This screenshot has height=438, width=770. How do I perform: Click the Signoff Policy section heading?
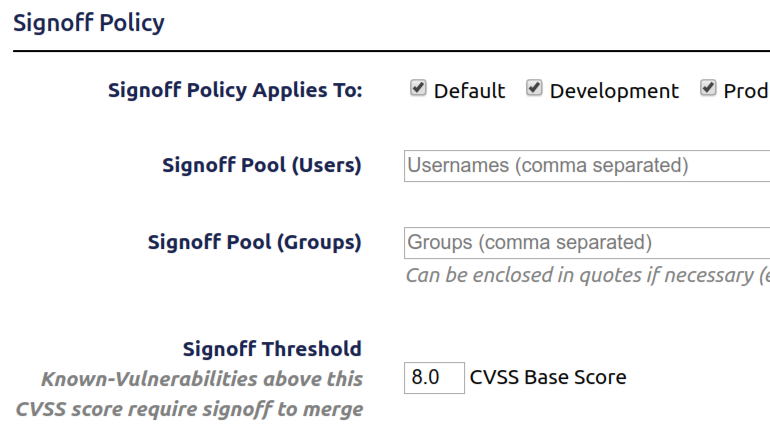point(88,23)
